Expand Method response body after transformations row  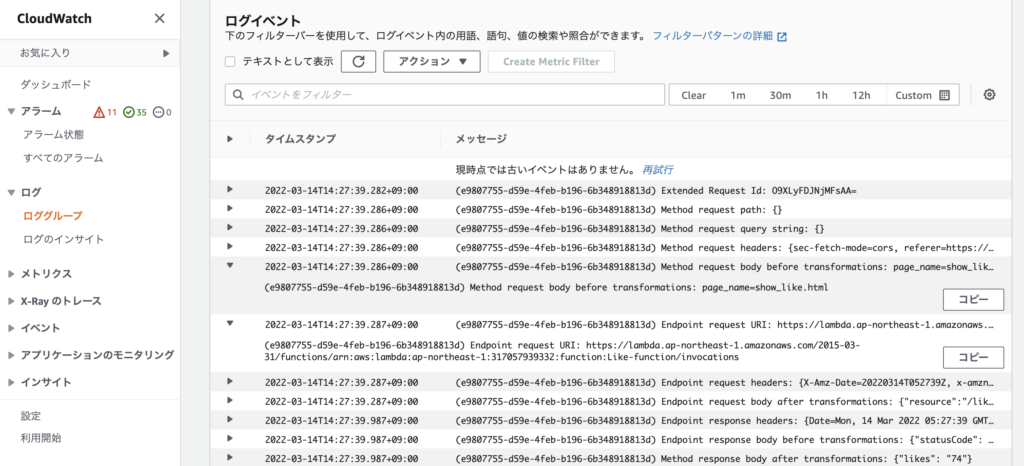[230, 456]
